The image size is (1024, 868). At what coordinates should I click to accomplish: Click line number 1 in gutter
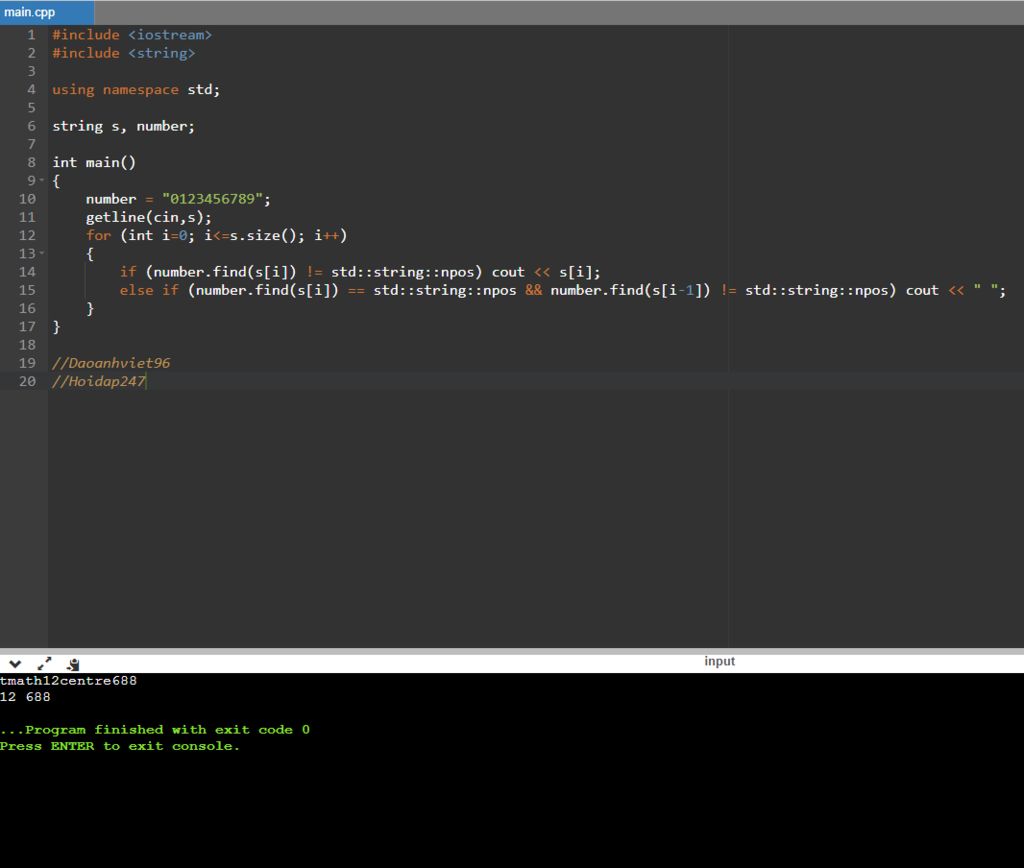[31, 35]
